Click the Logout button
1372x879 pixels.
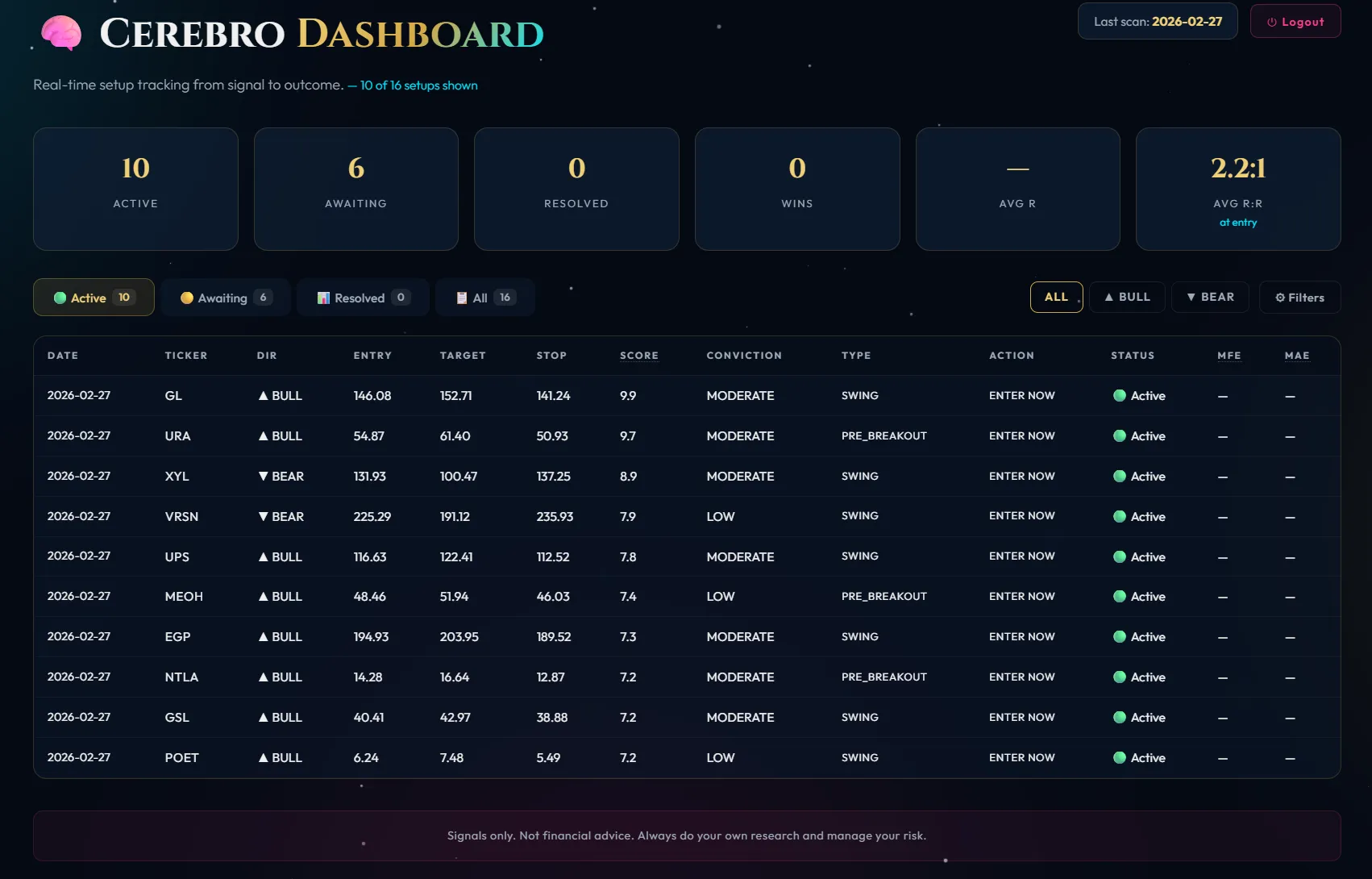(1295, 22)
